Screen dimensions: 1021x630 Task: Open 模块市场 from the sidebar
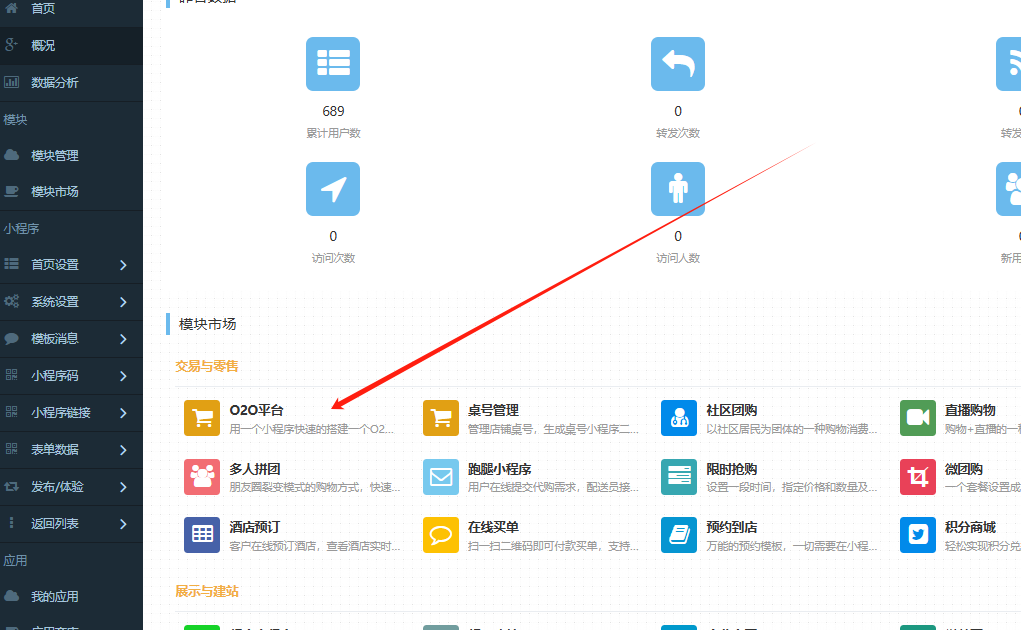pyautogui.click(x=55, y=192)
